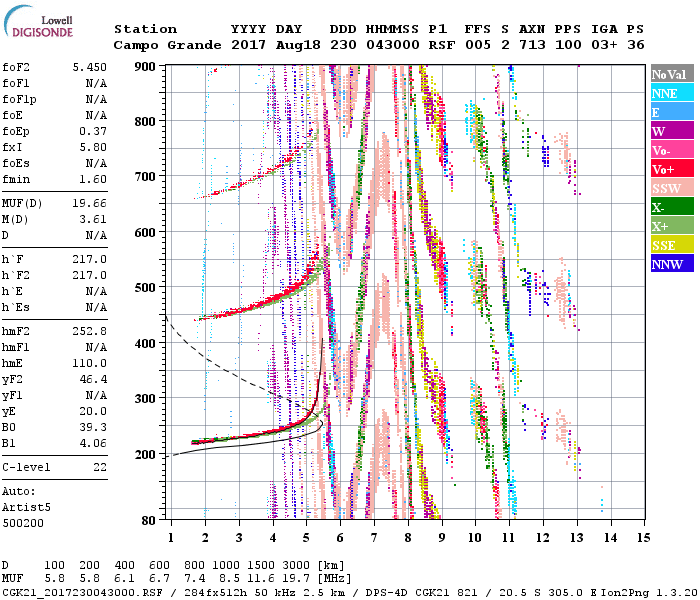Click the hmE value 110.0

coord(90,363)
